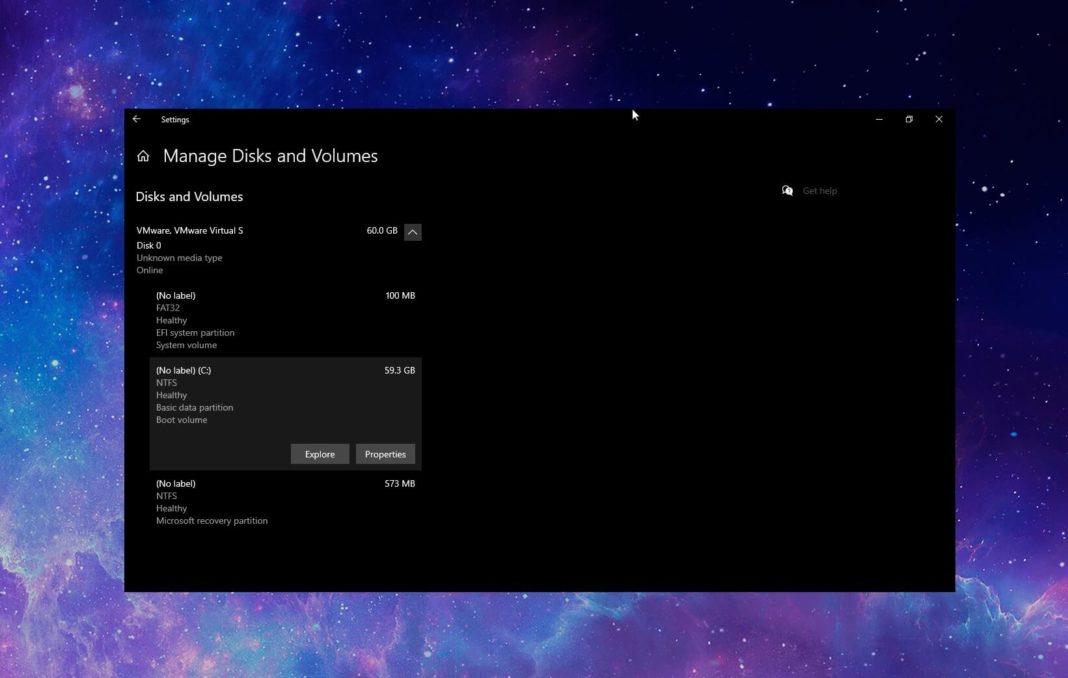Click the Unknown media type label
The image size is (1068, 678).
coord(180,257)
